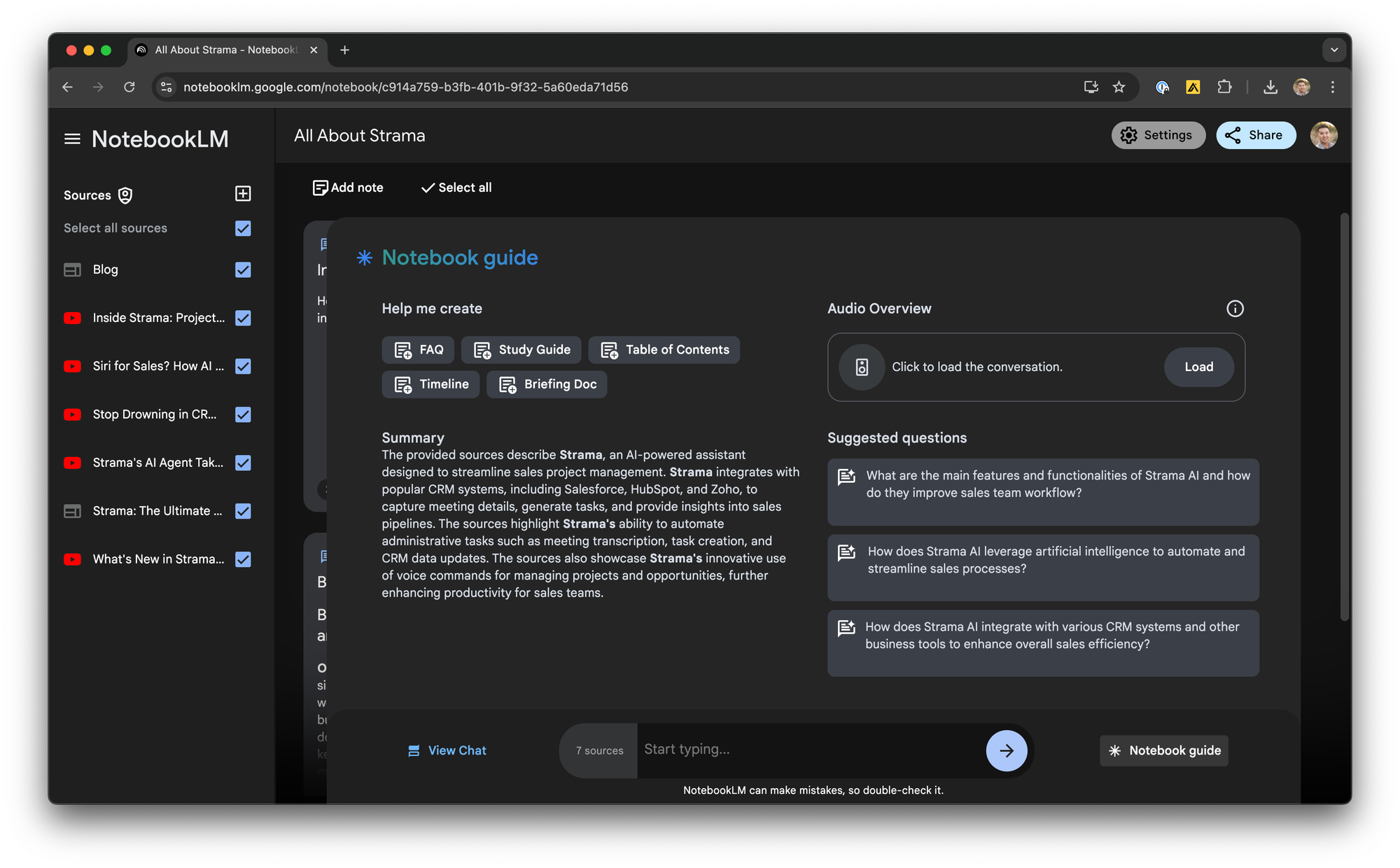Open the NotebookLM hamburger menu
Image resolution: width=1400 pixels, height=868 pixels.
coord(72,139)
